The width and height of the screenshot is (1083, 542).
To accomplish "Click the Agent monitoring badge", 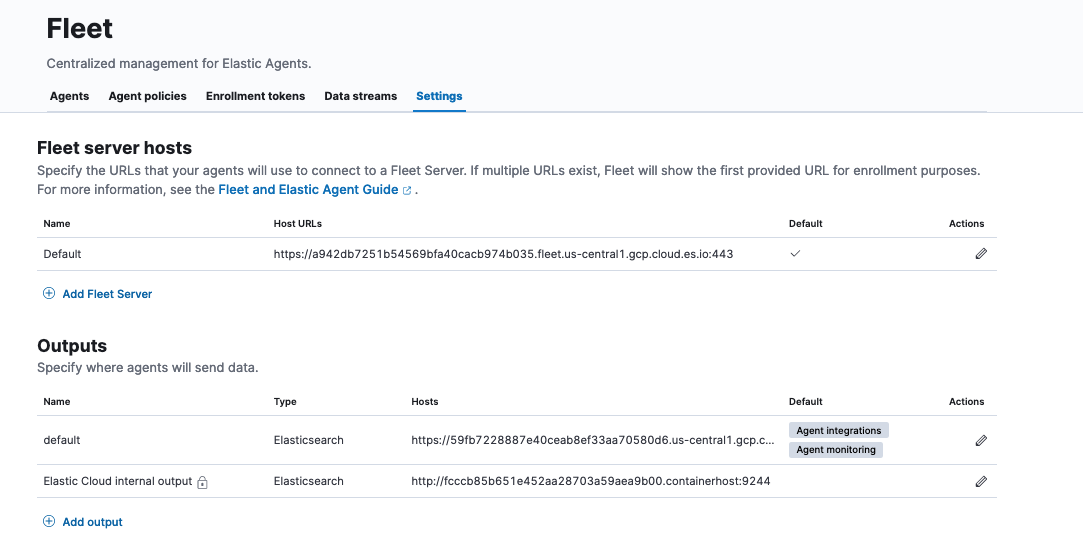I will point(835,450).
